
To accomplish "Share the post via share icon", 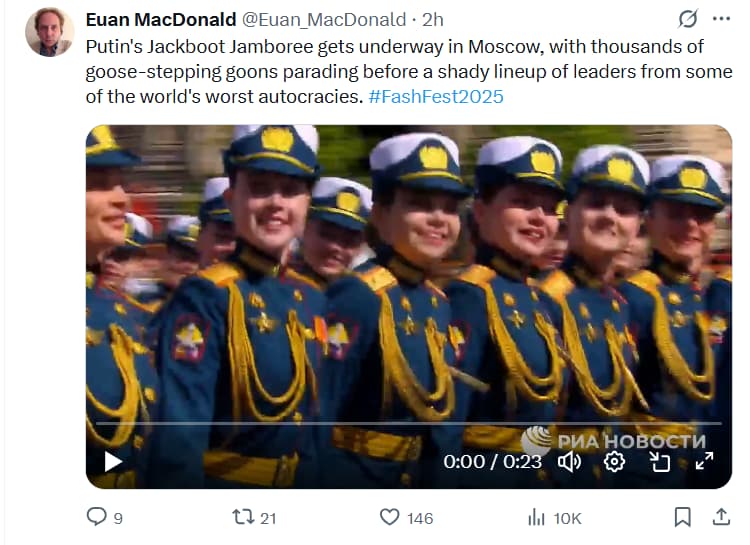I will coord(721,517).
